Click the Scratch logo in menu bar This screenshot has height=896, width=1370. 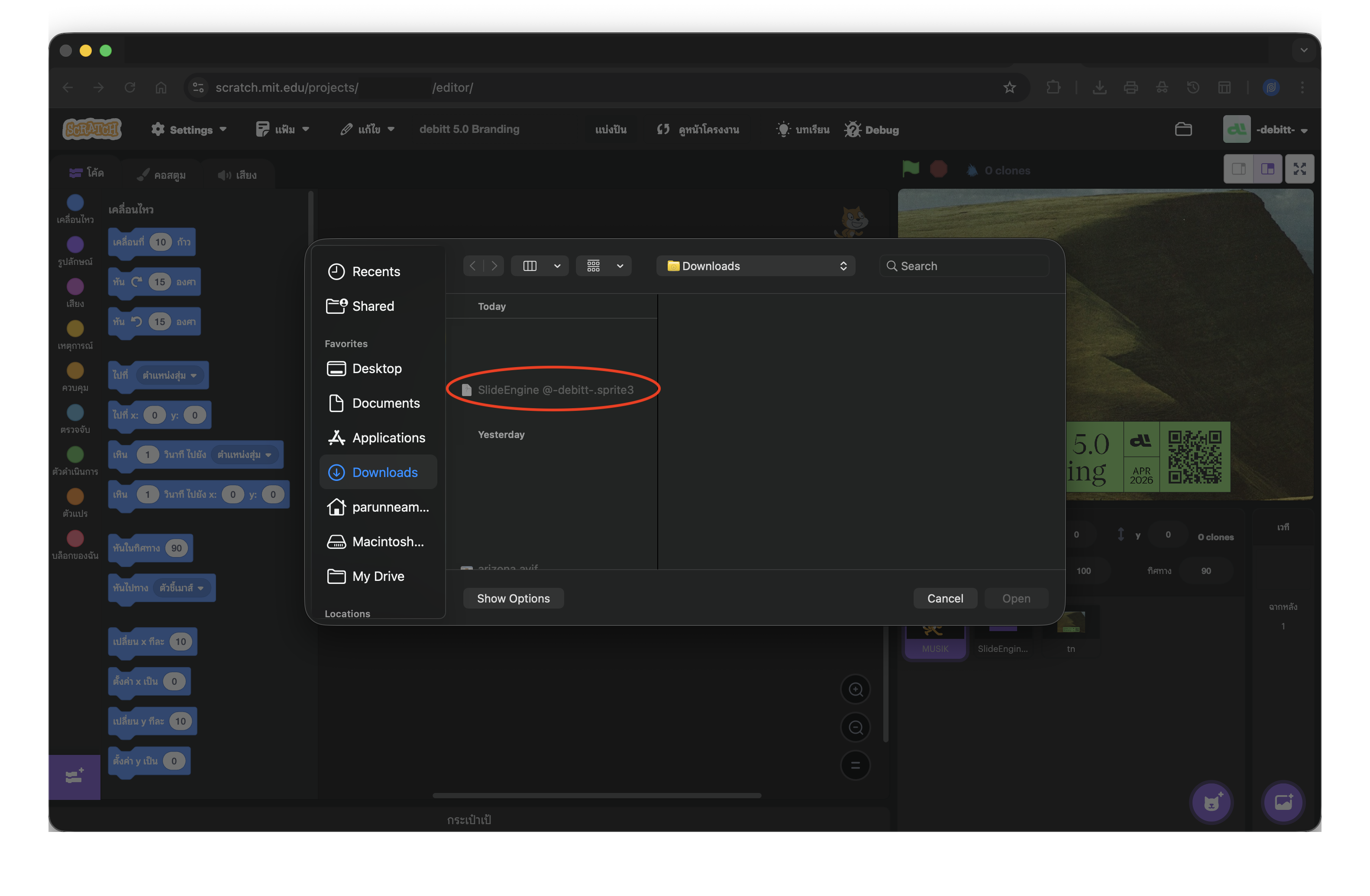(92, 129)
